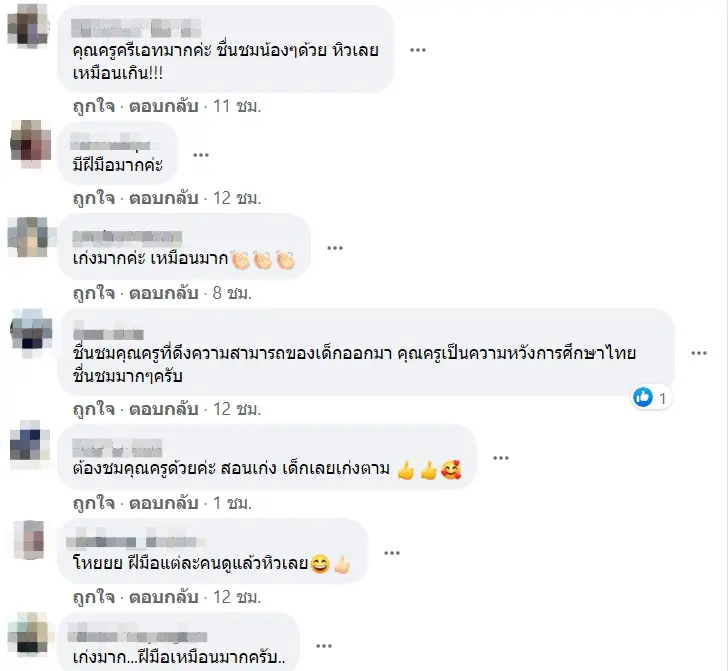
Task: Reply to the 'ชื่นชมคุณครู' comment via ตอบกลับ
Action: [x=163, y=409]
